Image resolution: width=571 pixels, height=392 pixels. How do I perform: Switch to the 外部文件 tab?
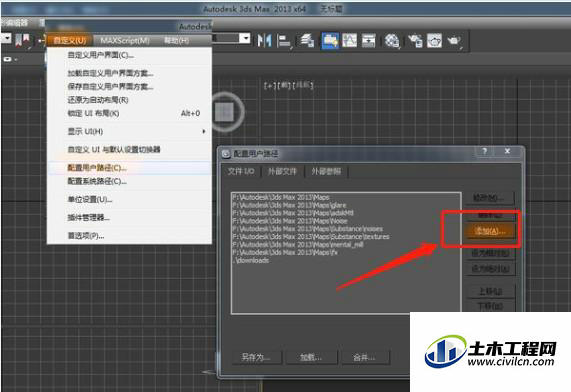click(282, 171)
